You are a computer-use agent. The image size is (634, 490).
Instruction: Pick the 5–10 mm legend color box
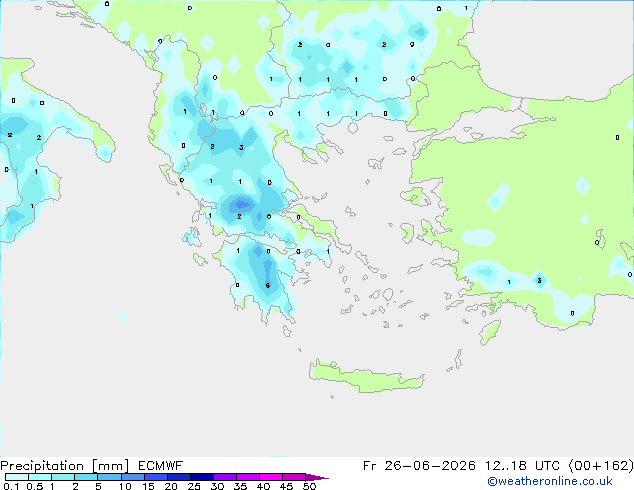[x=109, y=477]
